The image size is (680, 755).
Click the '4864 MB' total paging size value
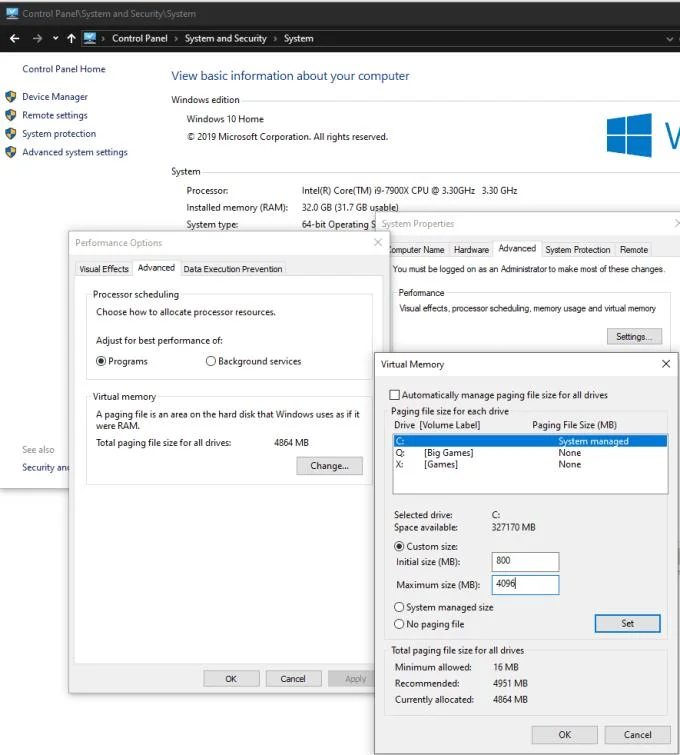pyautogui.click(x=291, y=443)
